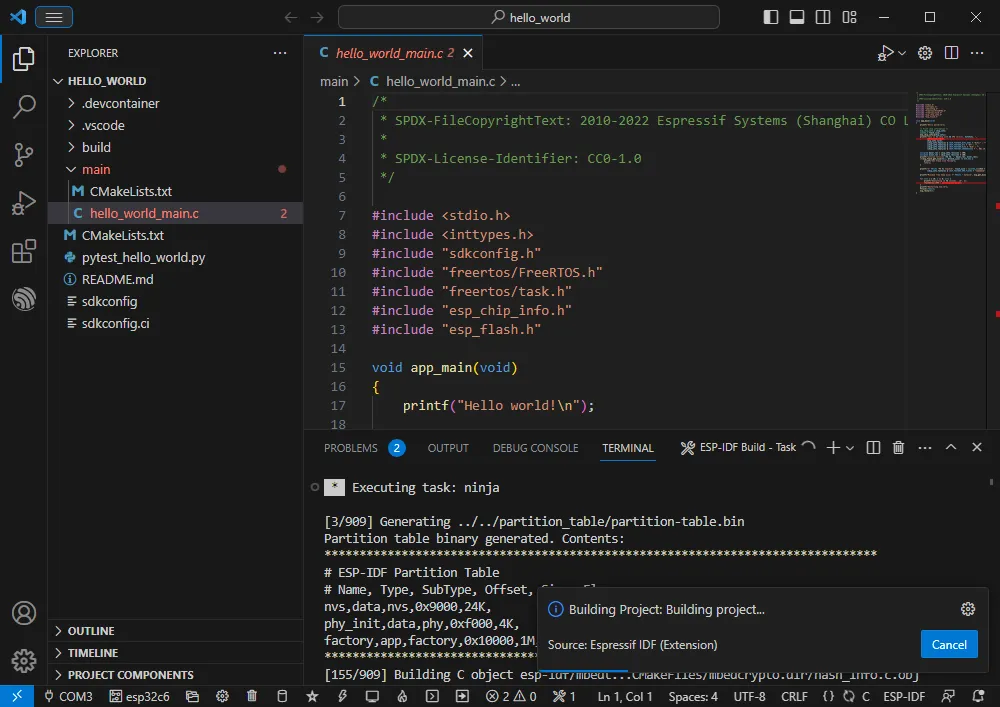Click the lightning flash icon in status bar
This screenshot has height=707, width=1000.
pyautogui.click(x=342, y=696)
